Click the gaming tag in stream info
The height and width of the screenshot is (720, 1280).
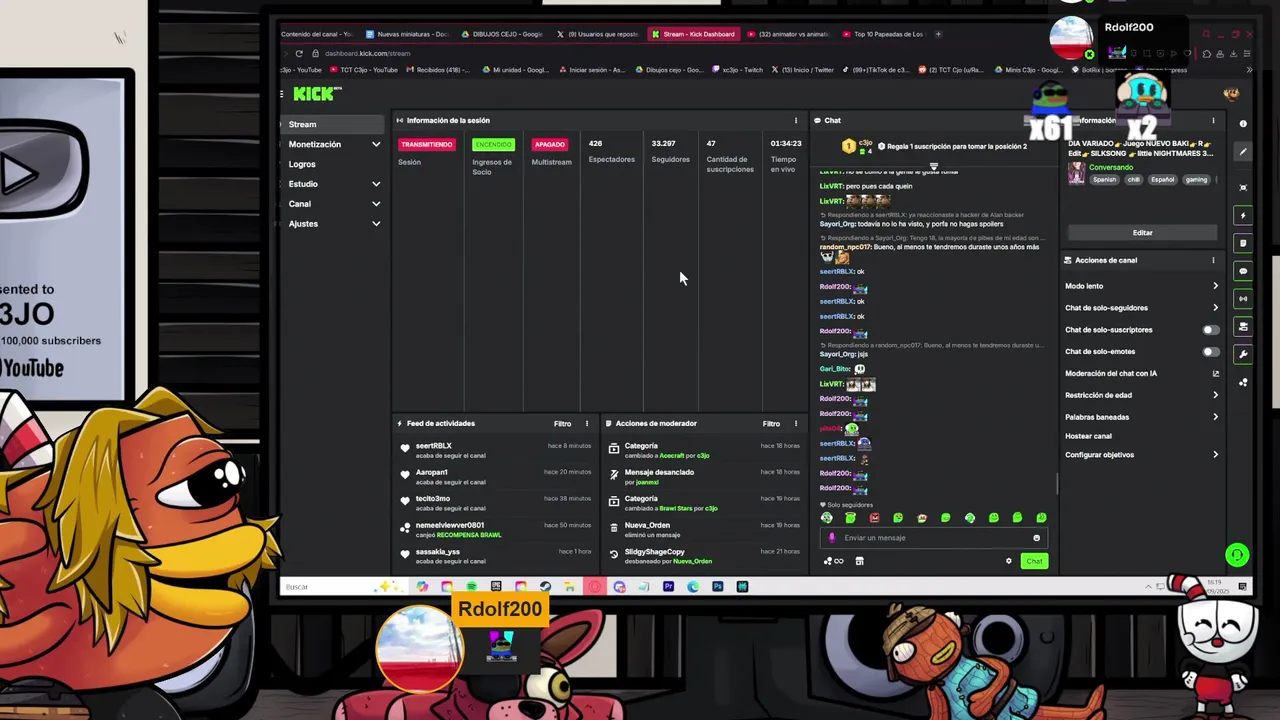pos(1197,180)
